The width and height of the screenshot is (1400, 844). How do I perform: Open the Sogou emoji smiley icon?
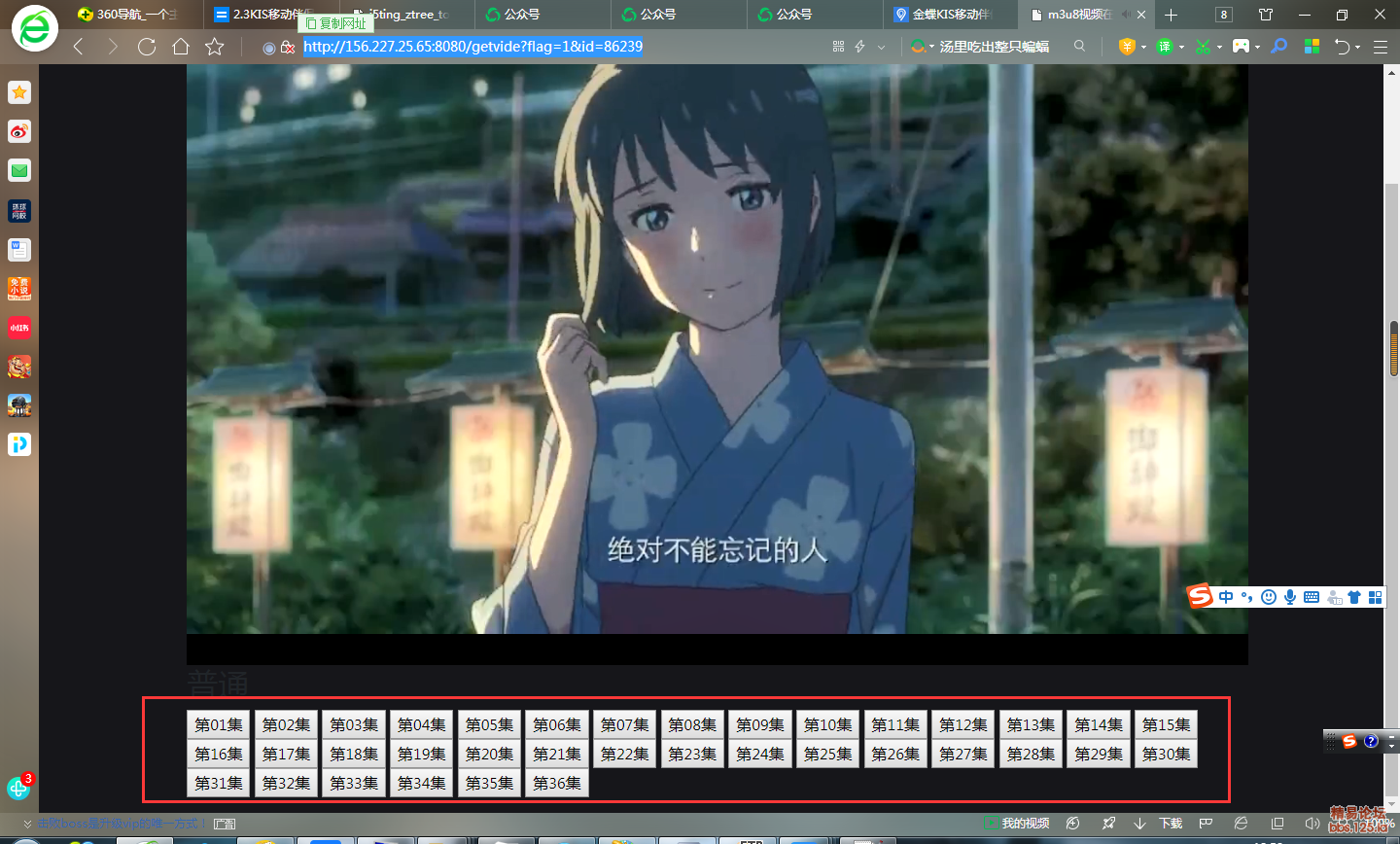pos(1269,597)
